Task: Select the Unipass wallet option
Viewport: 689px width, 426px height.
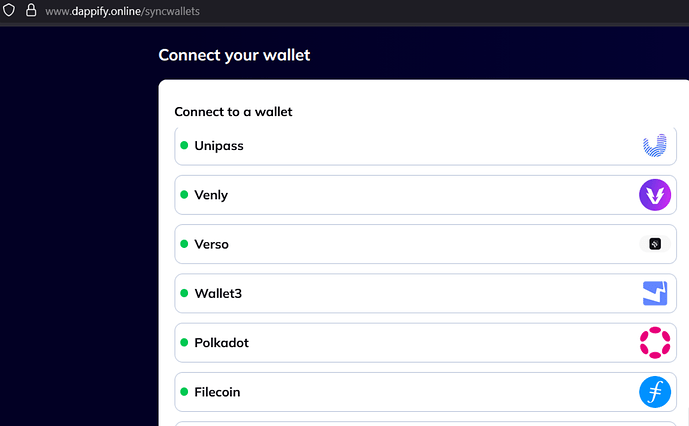Action: 400,146
